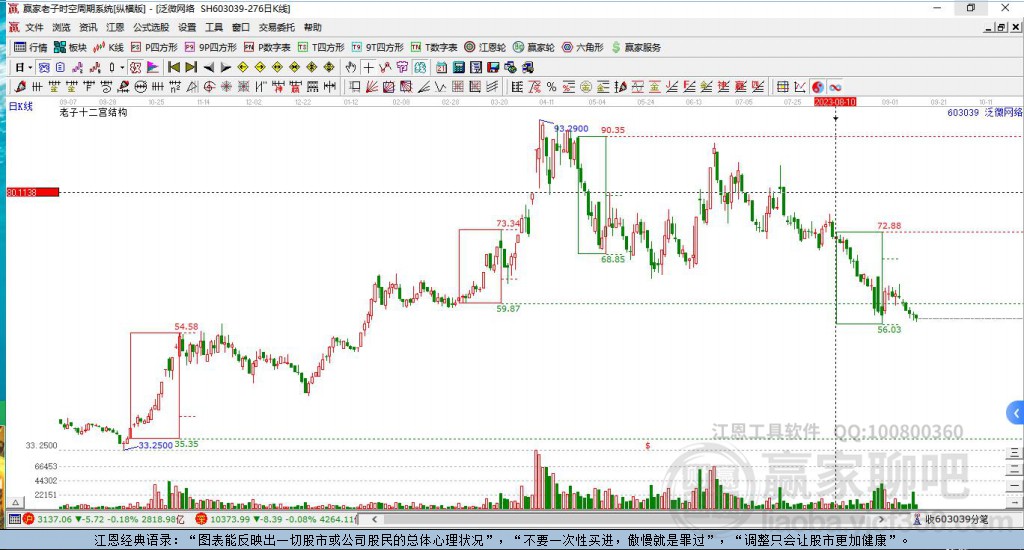Open the 文件 menu
The width and height of the screenshot is (1024, 550).
click(x=34, y=27)
